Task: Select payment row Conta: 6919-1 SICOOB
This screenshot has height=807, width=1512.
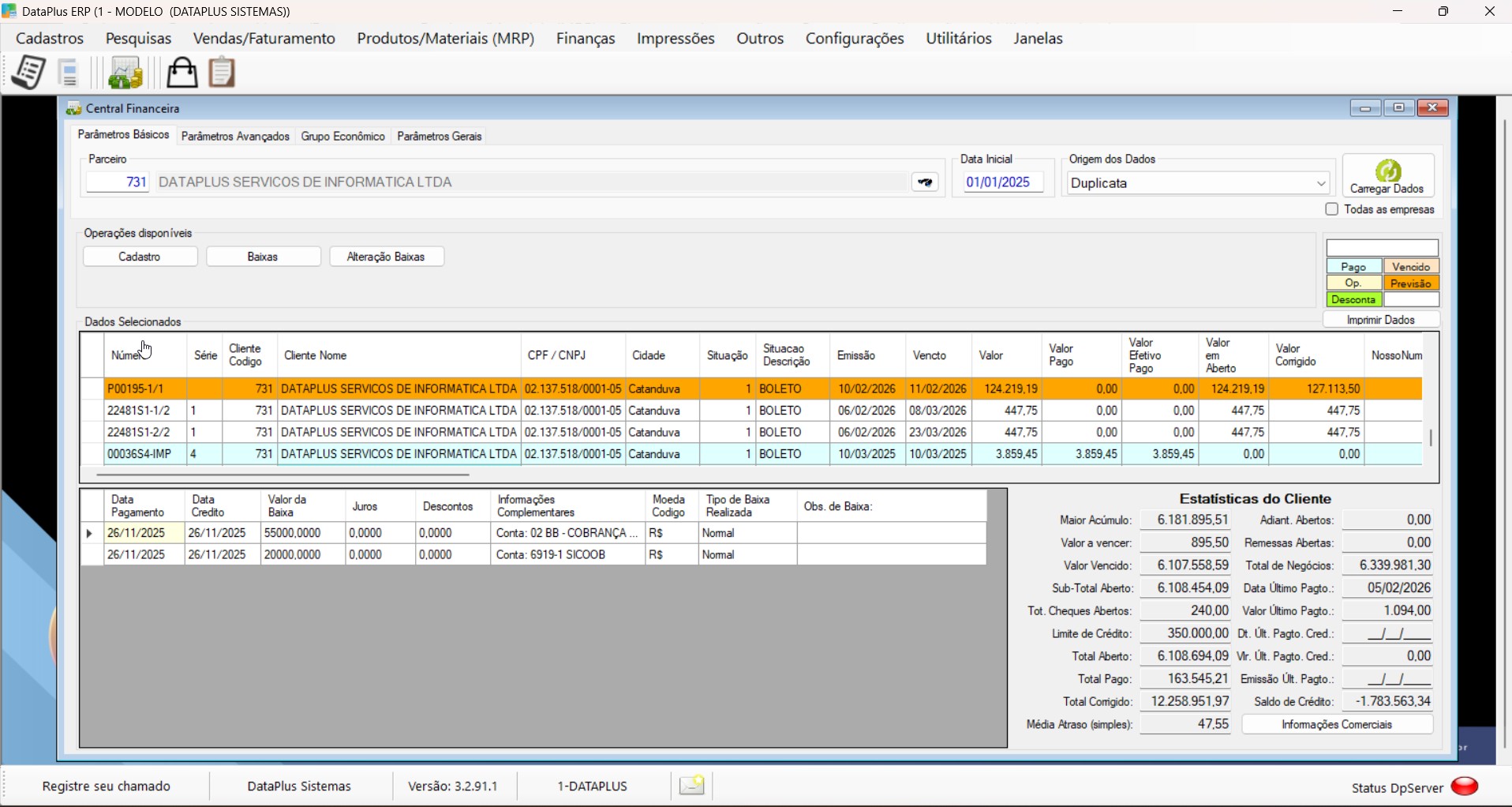Action: tap(533, 555)
